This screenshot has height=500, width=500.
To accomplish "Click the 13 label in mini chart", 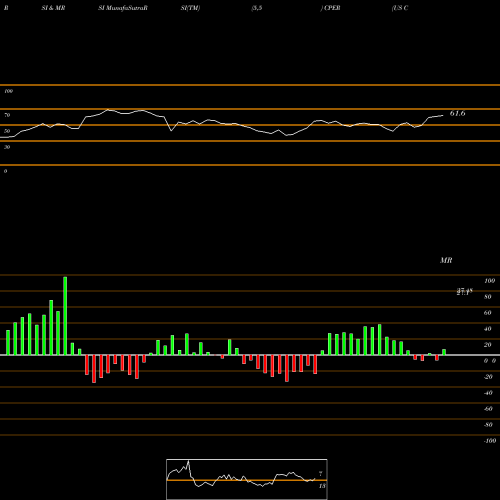I will [322, 486].
